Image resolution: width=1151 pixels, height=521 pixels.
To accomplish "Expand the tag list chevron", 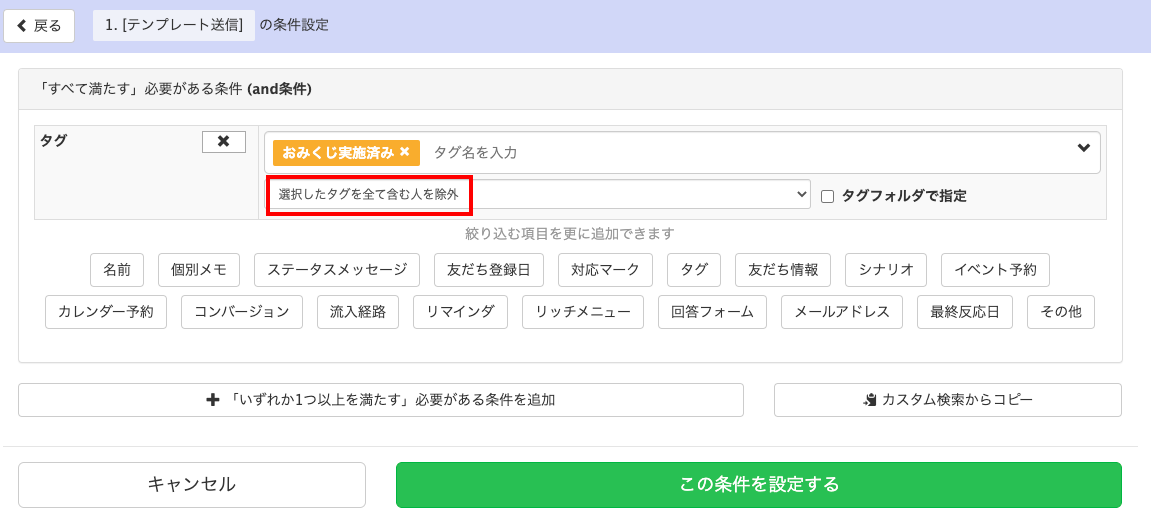I will point(1083,148).
